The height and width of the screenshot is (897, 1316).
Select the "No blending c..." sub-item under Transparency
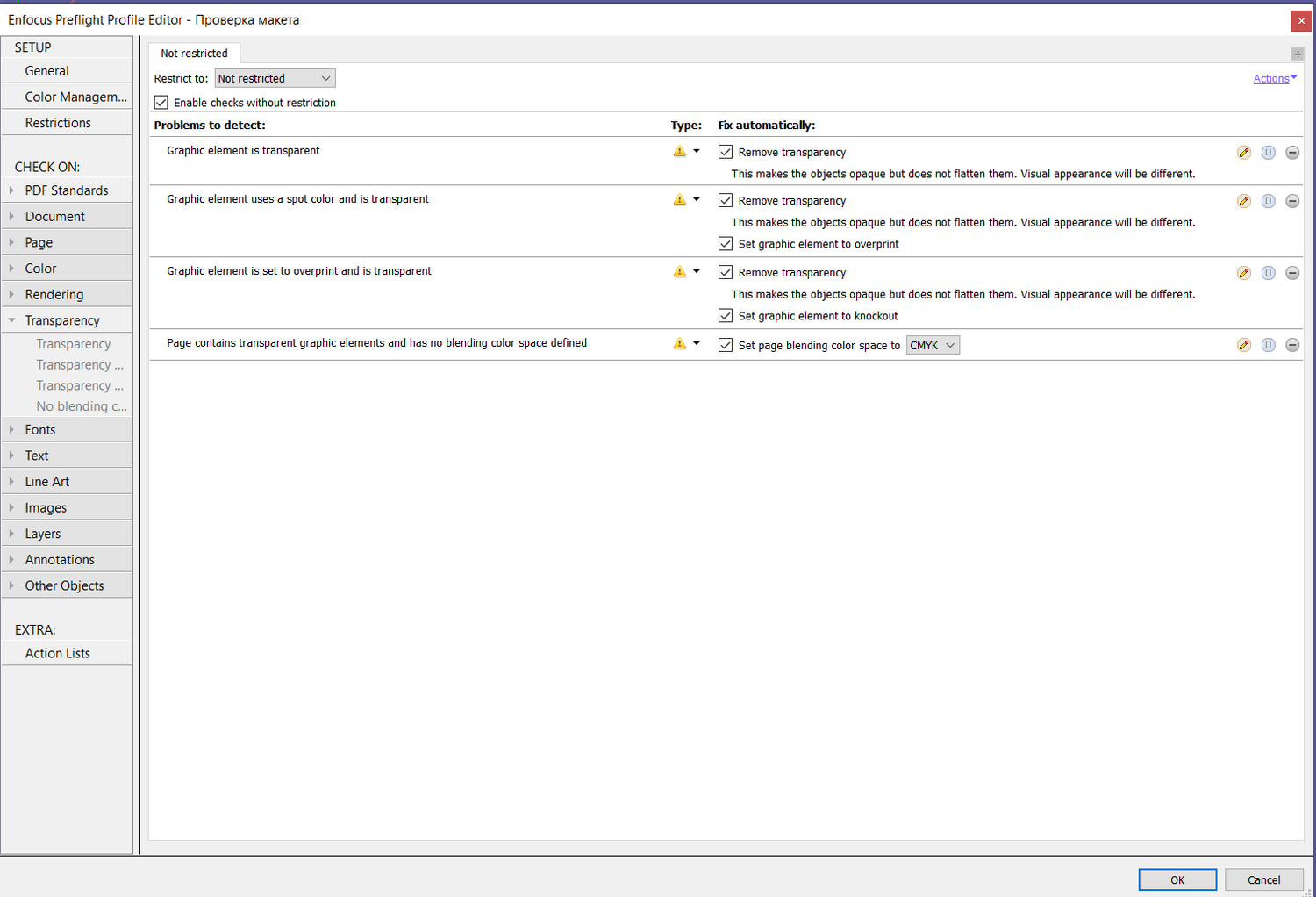pos(81,406)
